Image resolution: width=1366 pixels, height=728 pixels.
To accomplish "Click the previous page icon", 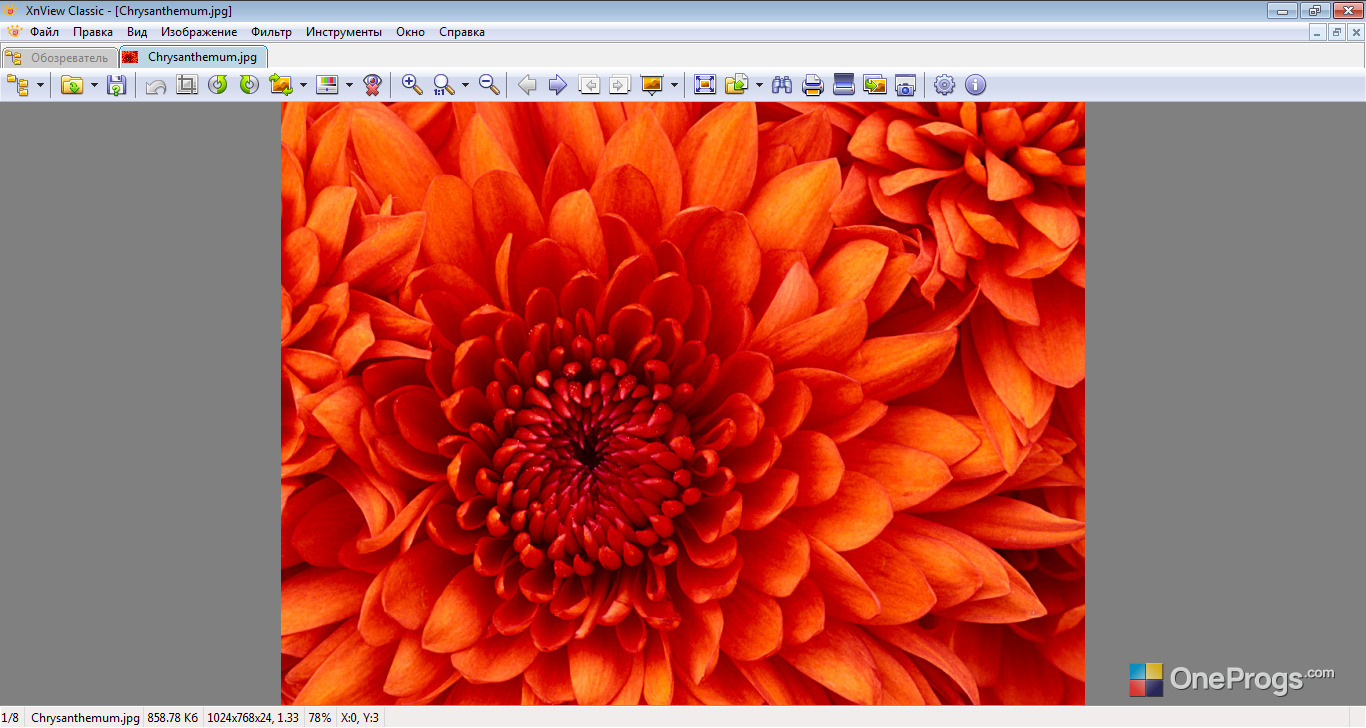I will point(589,85).
